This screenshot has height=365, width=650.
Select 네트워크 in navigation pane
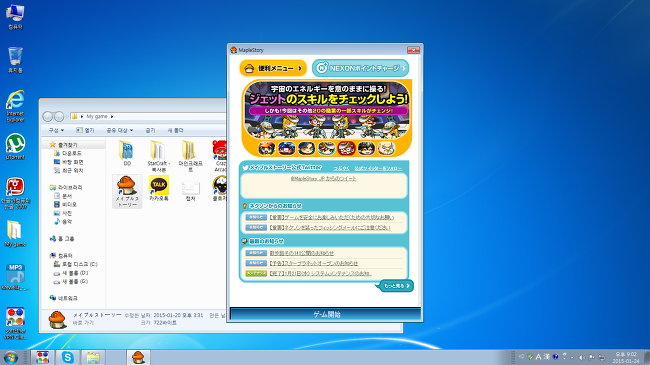(68, 298)
